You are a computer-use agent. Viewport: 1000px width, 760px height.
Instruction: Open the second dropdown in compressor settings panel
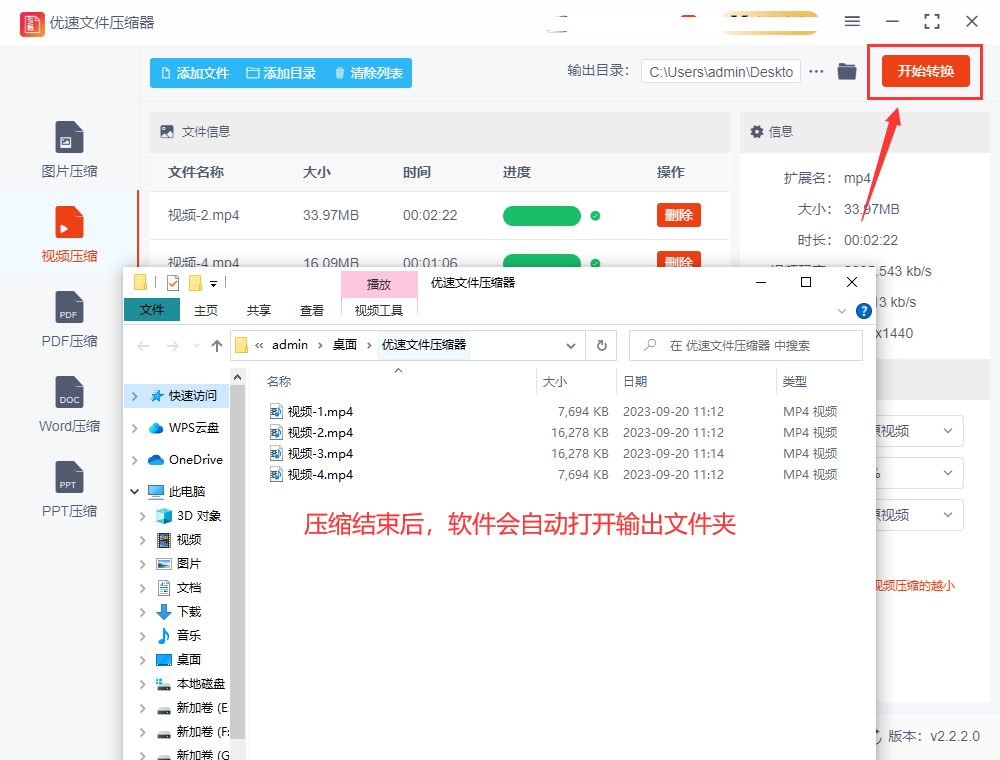click(918, 473)
